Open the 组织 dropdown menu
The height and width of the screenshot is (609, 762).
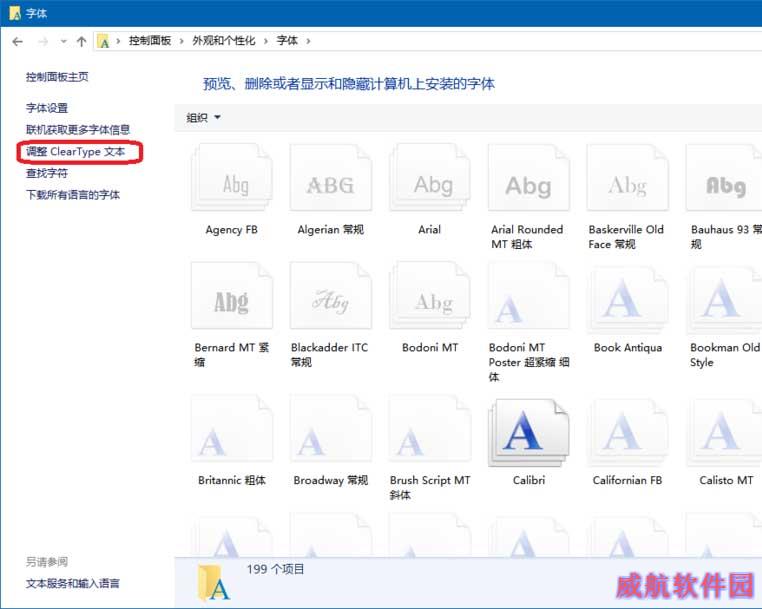(x=203, y=118)
